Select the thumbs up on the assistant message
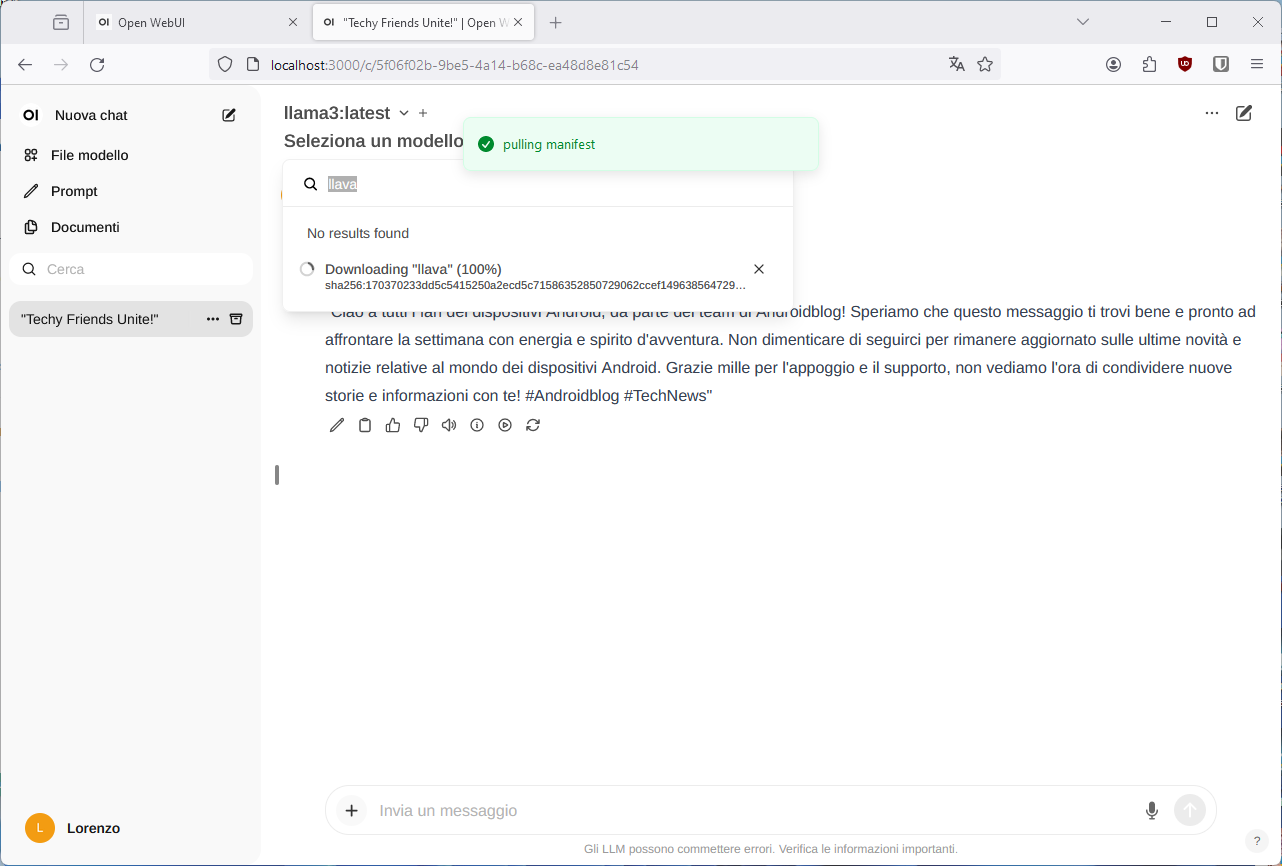Screen dimensions: 1282x866 click(x=392, y=424)
